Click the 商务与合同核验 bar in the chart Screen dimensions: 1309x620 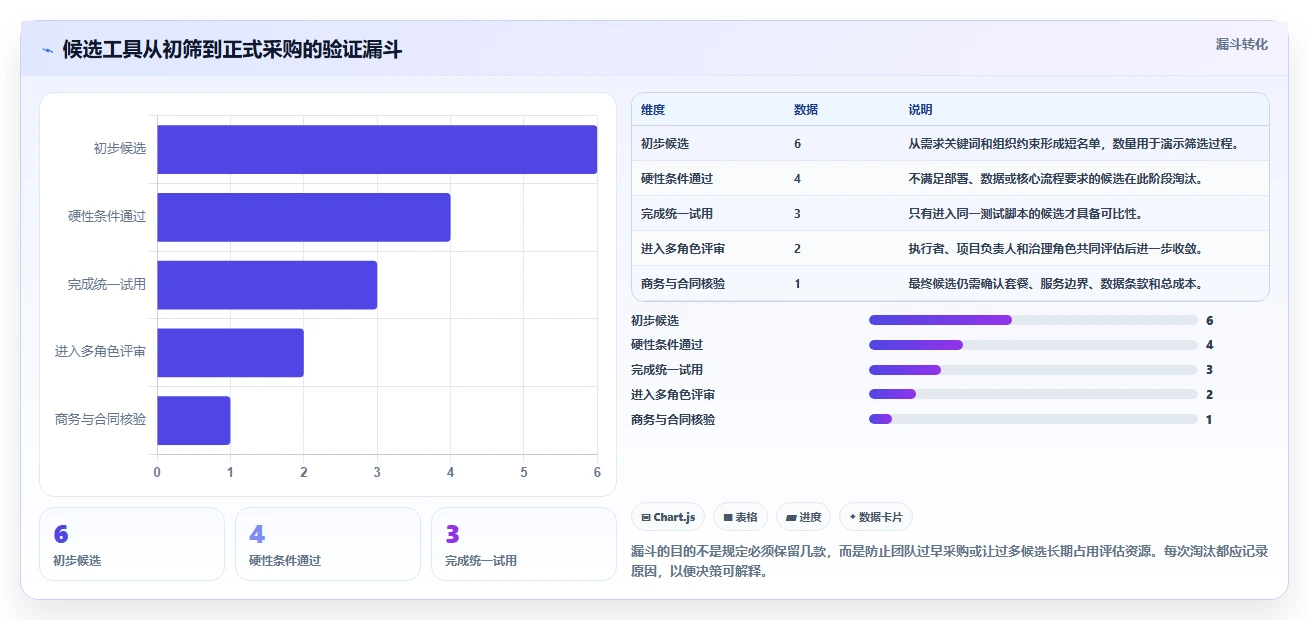click(x=194, y=420)
